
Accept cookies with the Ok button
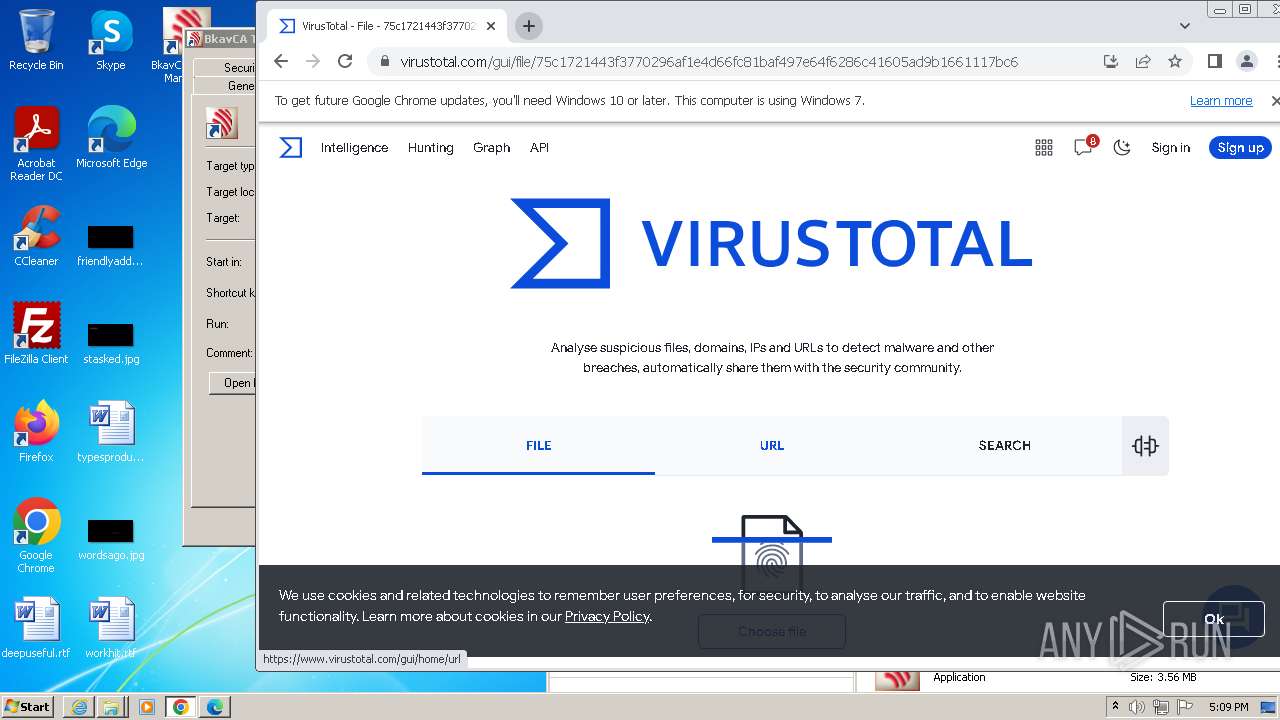pos(1214,619)
